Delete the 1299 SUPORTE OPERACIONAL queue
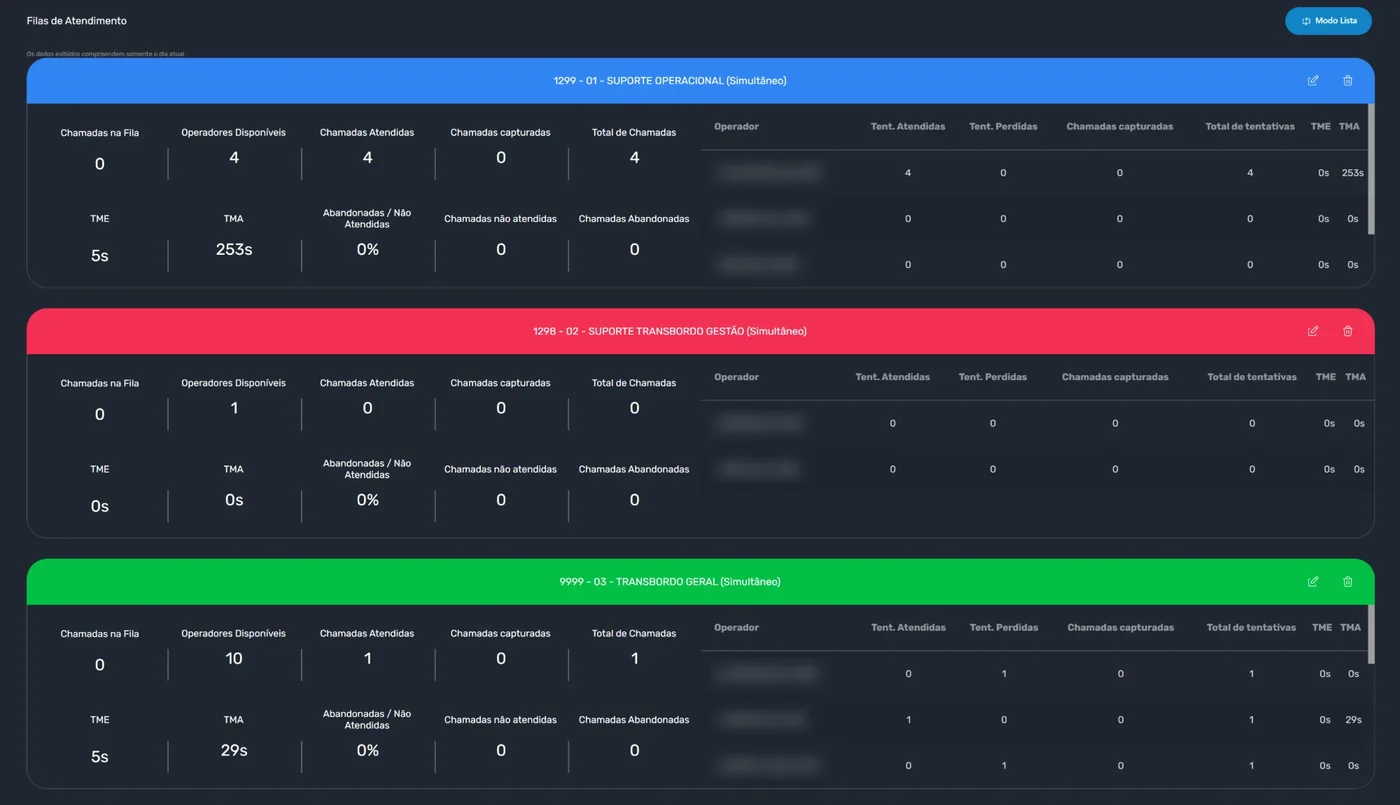 click(1347, 81)
